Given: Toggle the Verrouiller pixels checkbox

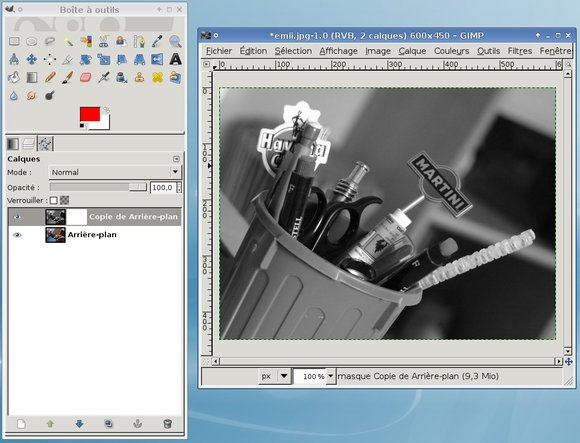Looking at the screenshot, I should [x=54, y=200].
